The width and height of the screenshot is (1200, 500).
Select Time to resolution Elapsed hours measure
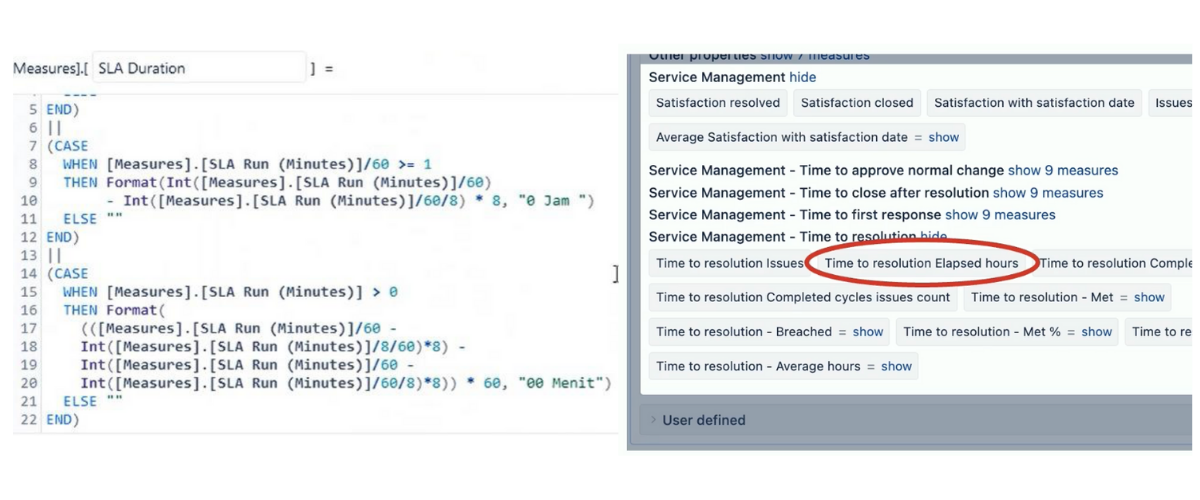point(921,263)
